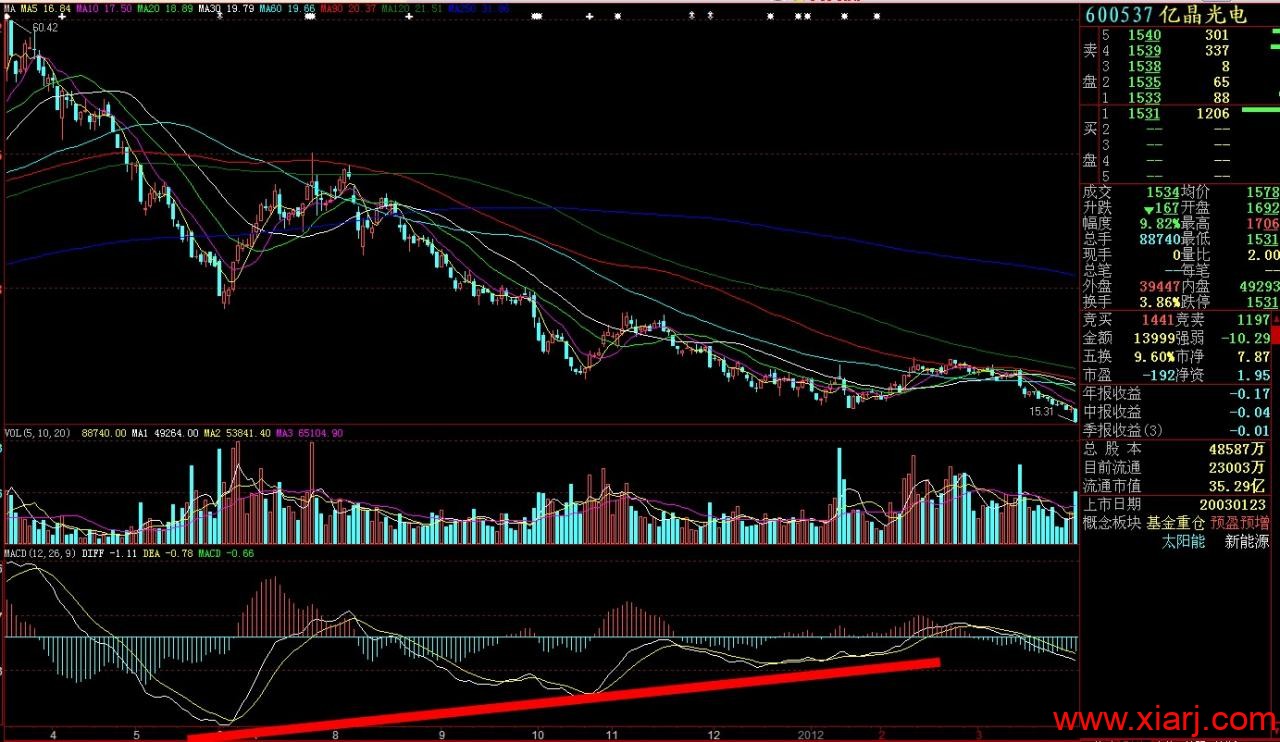The image size is (1280, 742).
Task: Click the 60.42 high price marker
Action: click(x=45, y=28)
